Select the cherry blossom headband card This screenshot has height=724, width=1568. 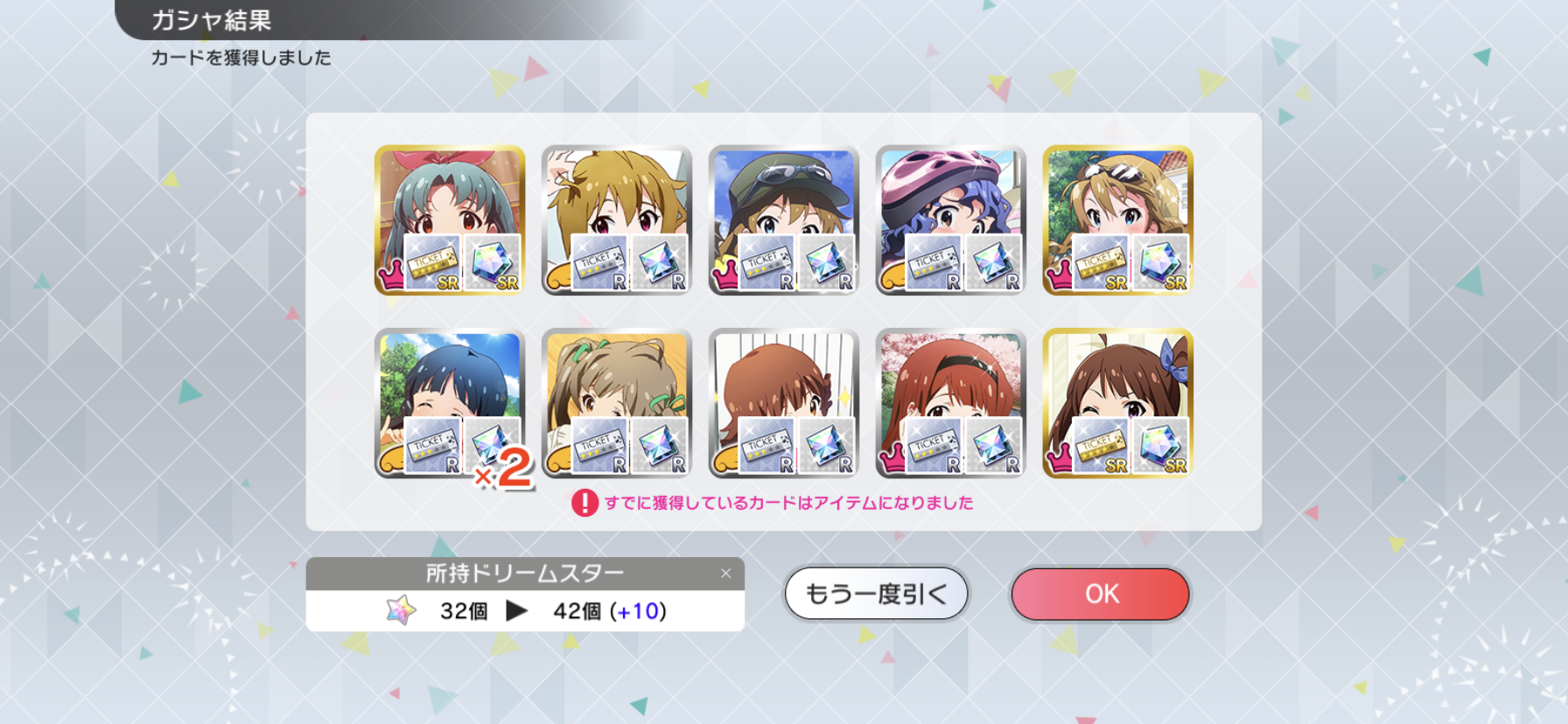click(951, 404)
